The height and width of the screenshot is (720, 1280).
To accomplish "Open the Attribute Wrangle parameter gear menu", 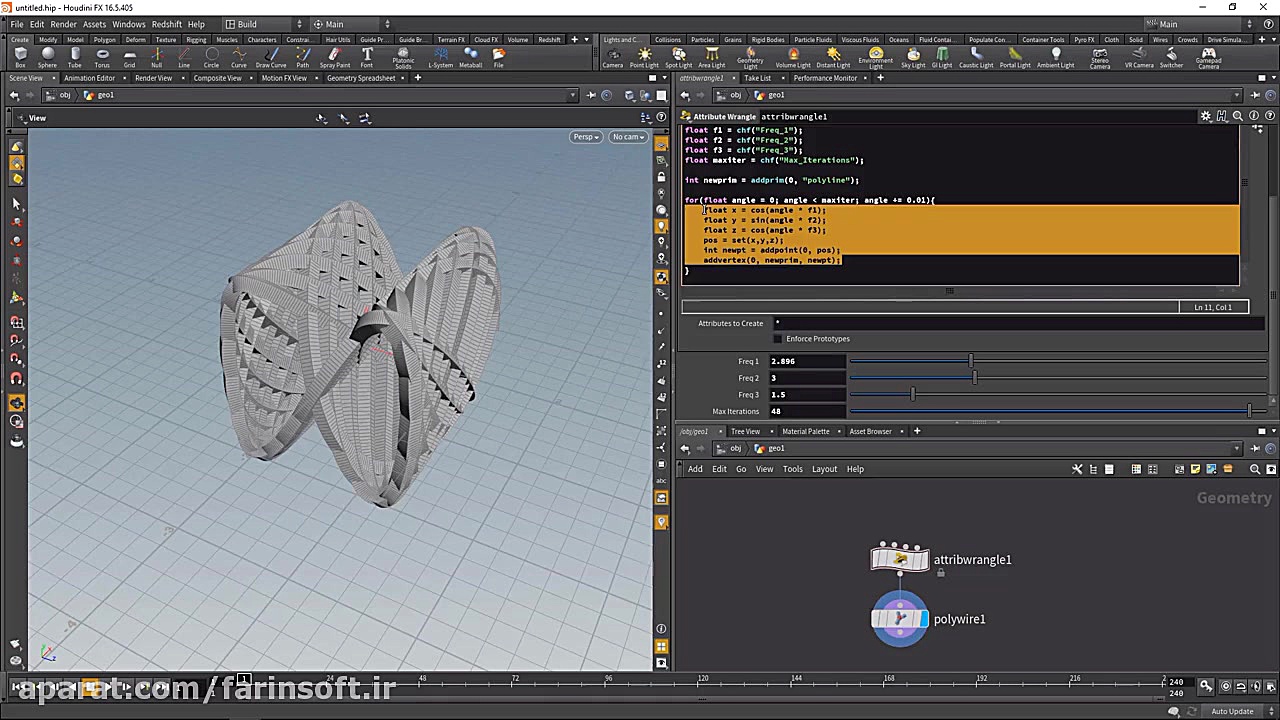I will tap(1206, 116).
